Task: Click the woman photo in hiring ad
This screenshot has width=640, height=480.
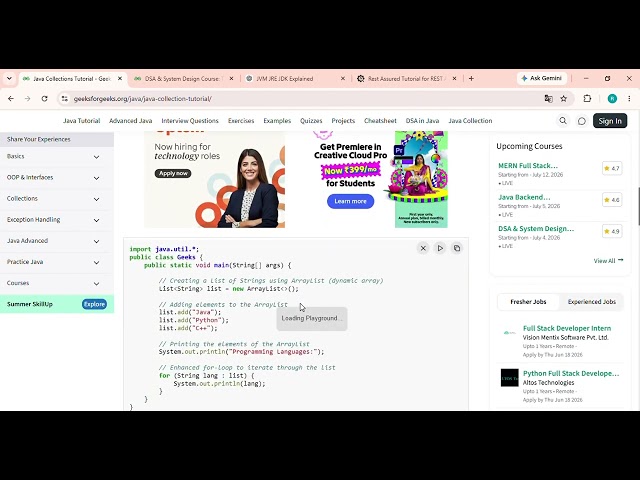Action: [x=249, y=188]
